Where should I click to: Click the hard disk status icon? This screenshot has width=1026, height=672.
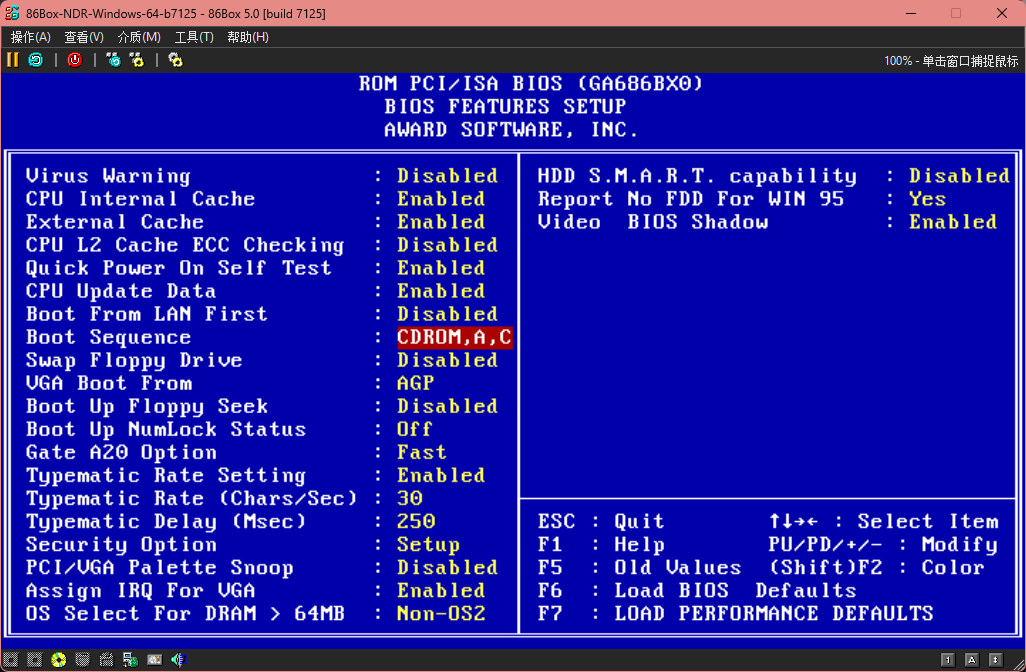(x=82, y=660)
